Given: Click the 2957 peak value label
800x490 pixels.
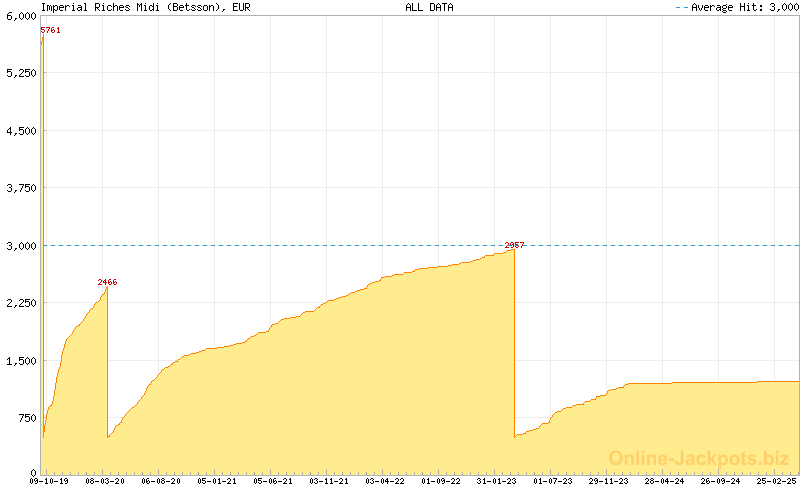Looking at the screenshot, I should pyautogui.click(x=515, y=245).
